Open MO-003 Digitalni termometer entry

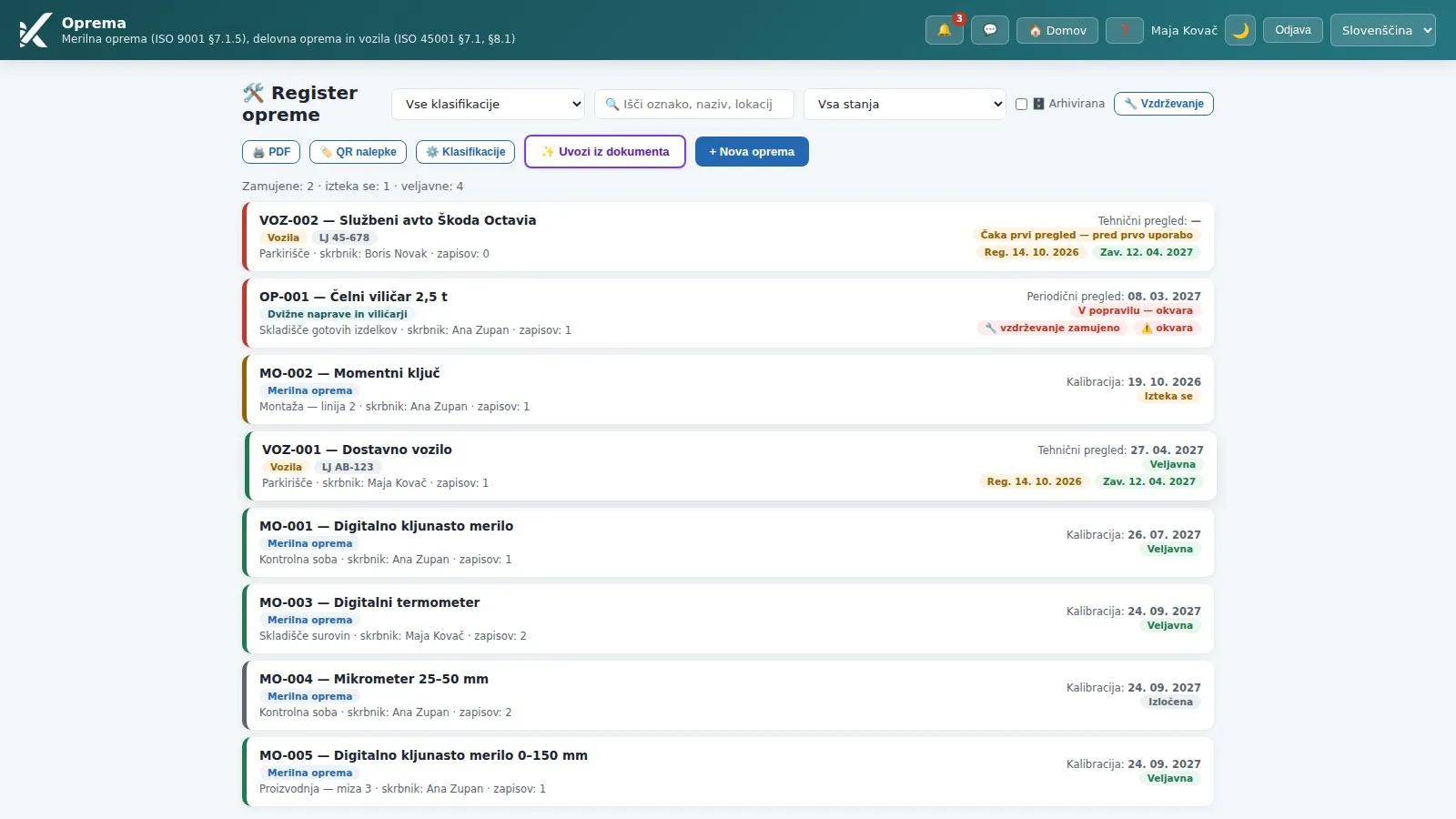click(x=728, y=619)
